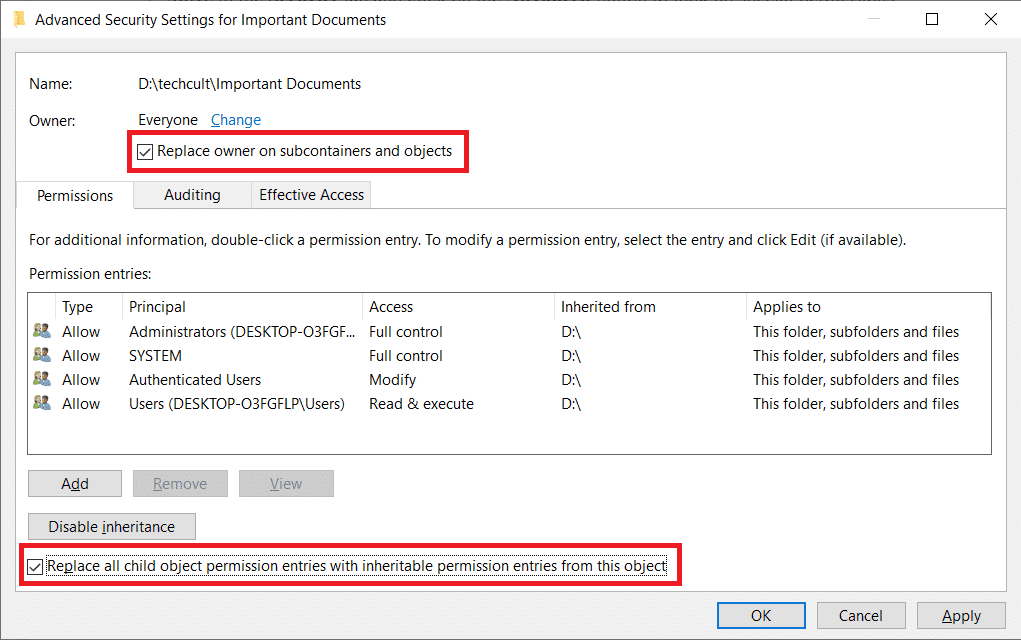Cancel the security settings dialog
Image resolution: width=1021 pixels, height=640 pixels.
(x=861, y=615)
